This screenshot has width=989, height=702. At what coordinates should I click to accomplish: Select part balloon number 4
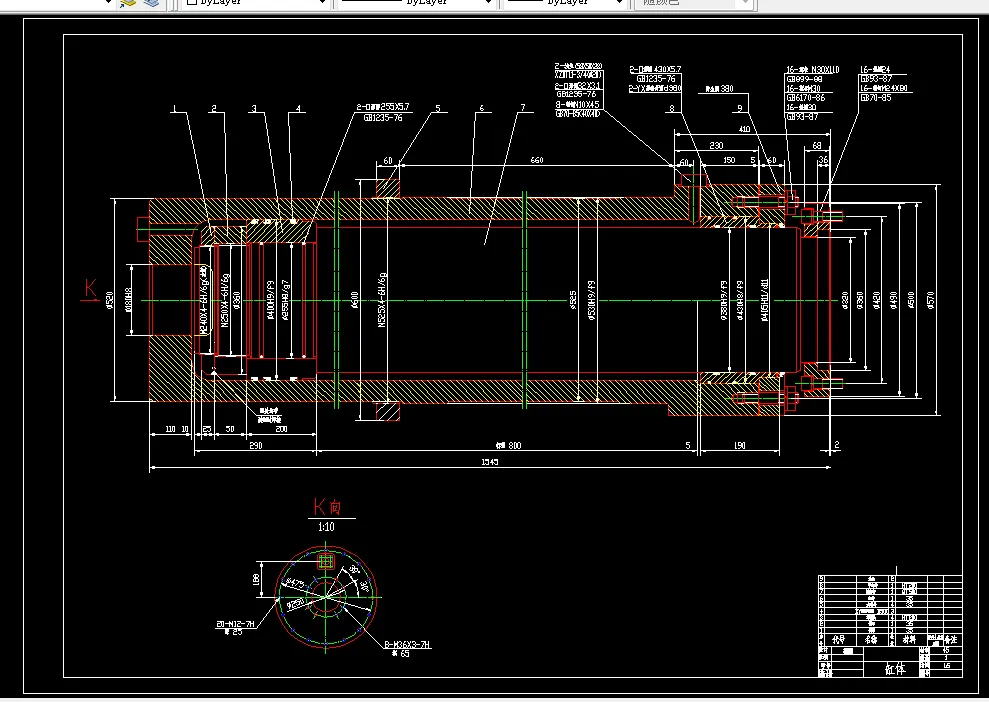click(298, 108)
